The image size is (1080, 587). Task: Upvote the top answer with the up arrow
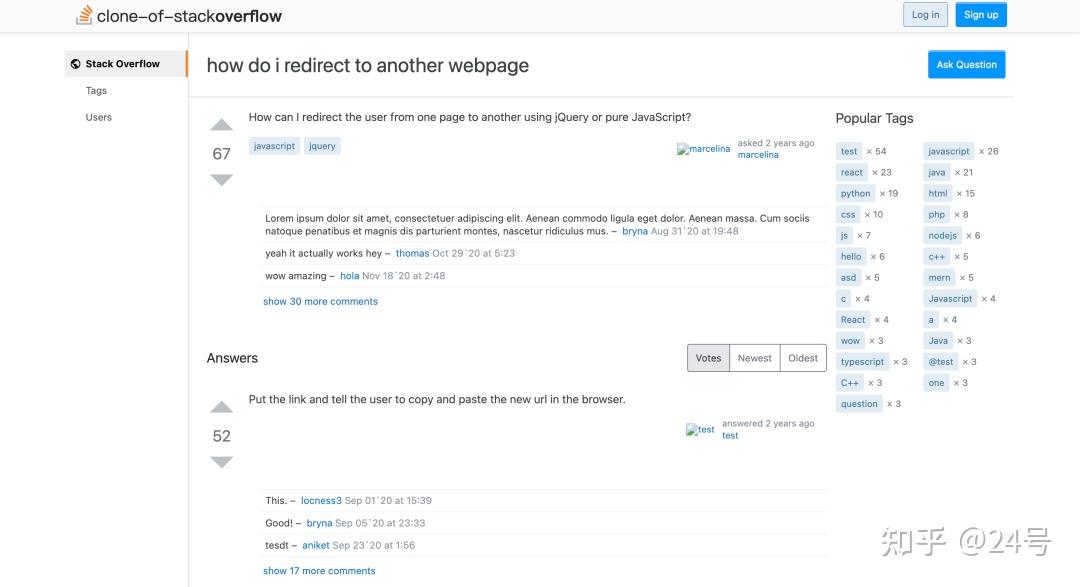[x=221, y=407]
